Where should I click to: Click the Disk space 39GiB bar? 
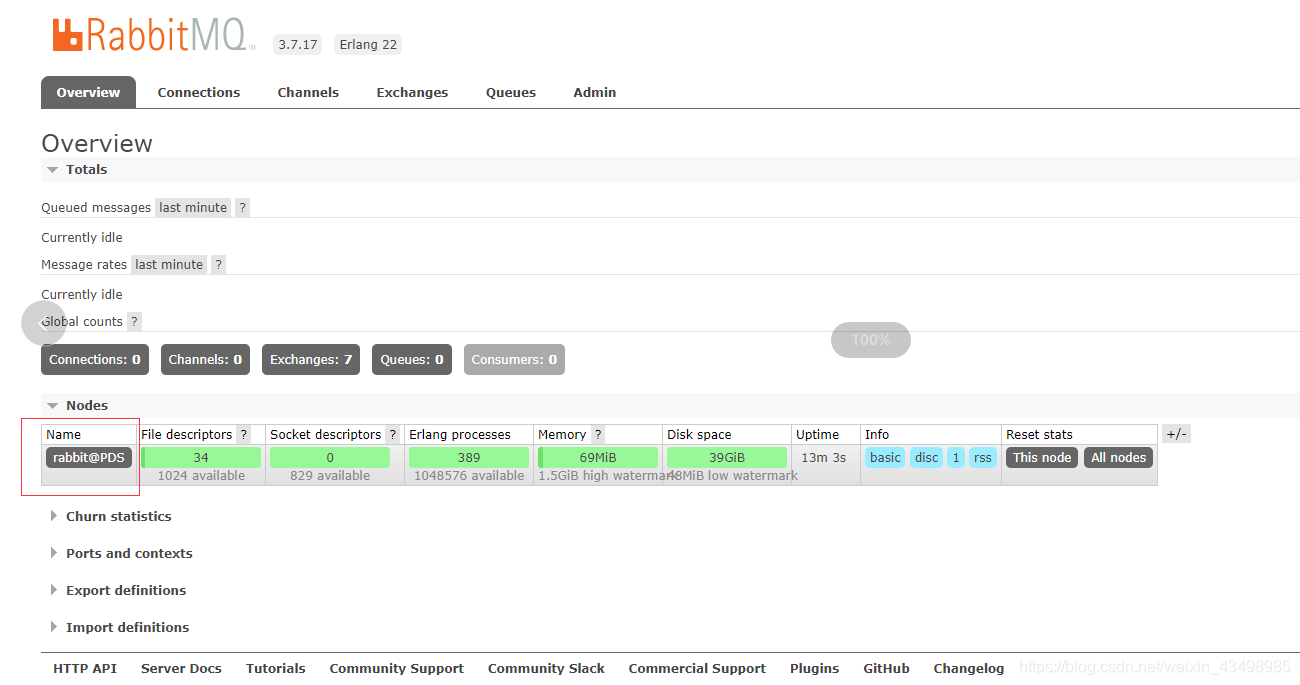[x=727, y=458]
